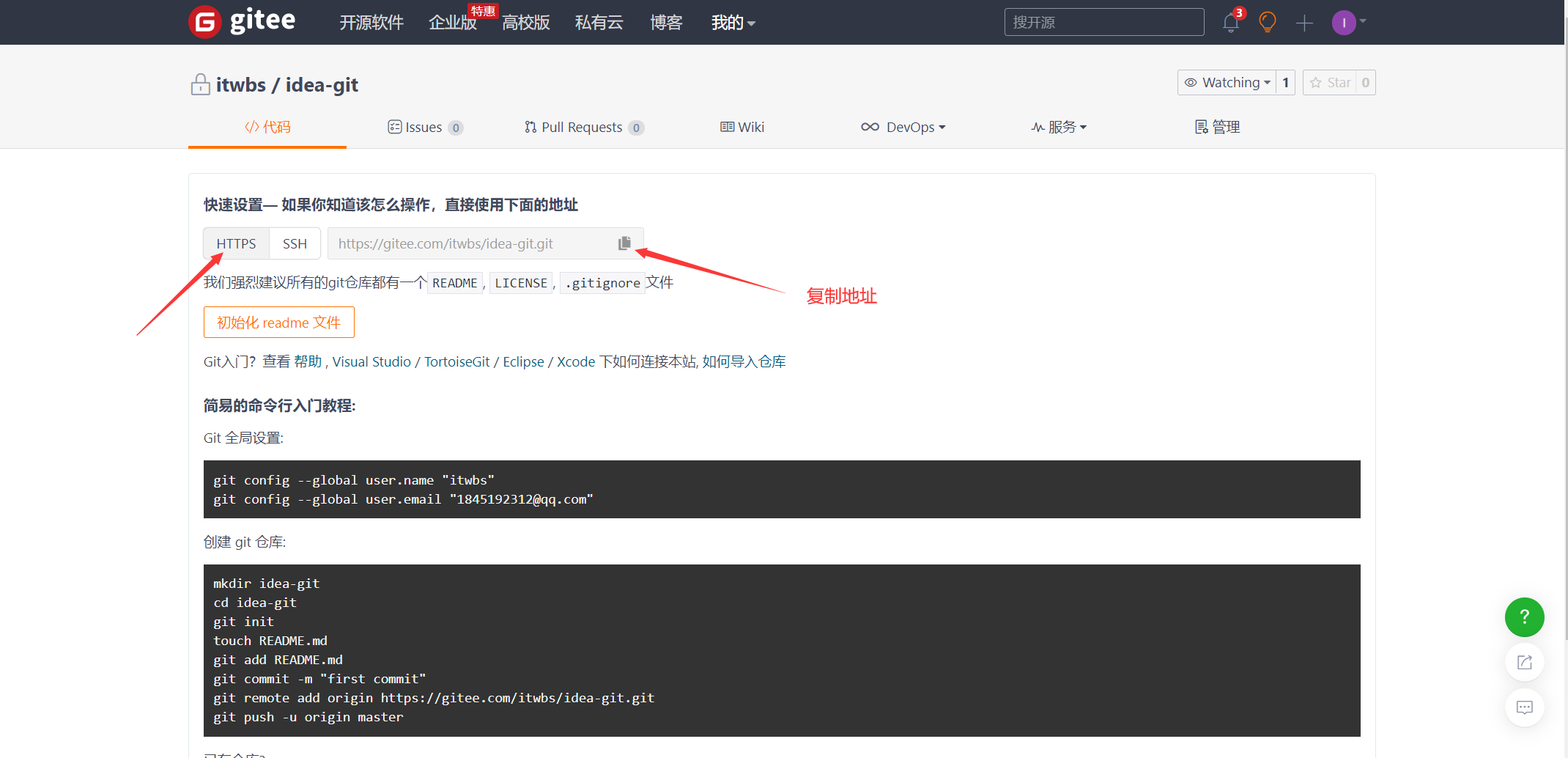This screenshot has width=1568, height=758.
Task: Focus the 搜开源 search field
Action: coord(1103,22)
